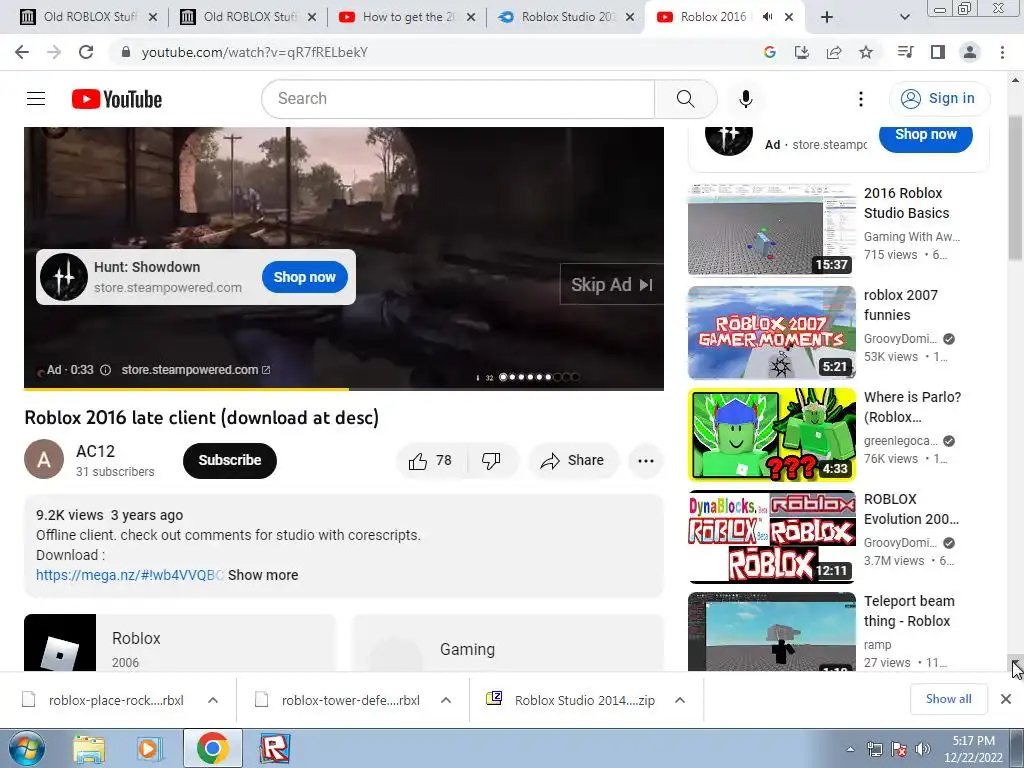Skip the ad

coord(612,285)
